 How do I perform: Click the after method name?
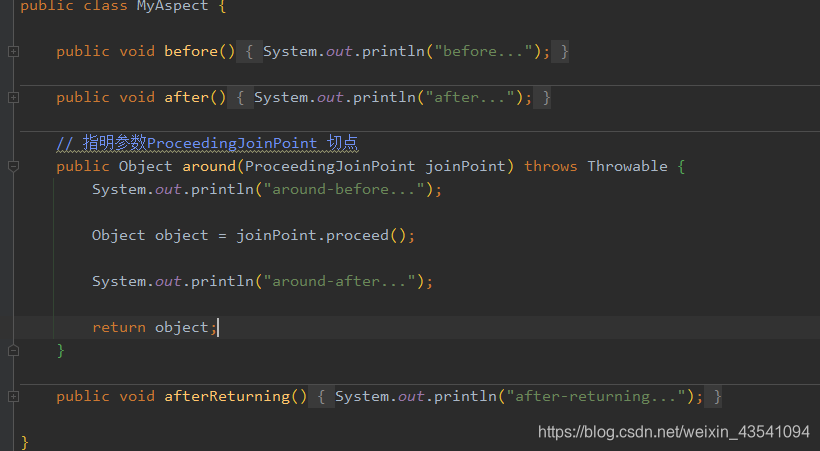coord(186,97)
